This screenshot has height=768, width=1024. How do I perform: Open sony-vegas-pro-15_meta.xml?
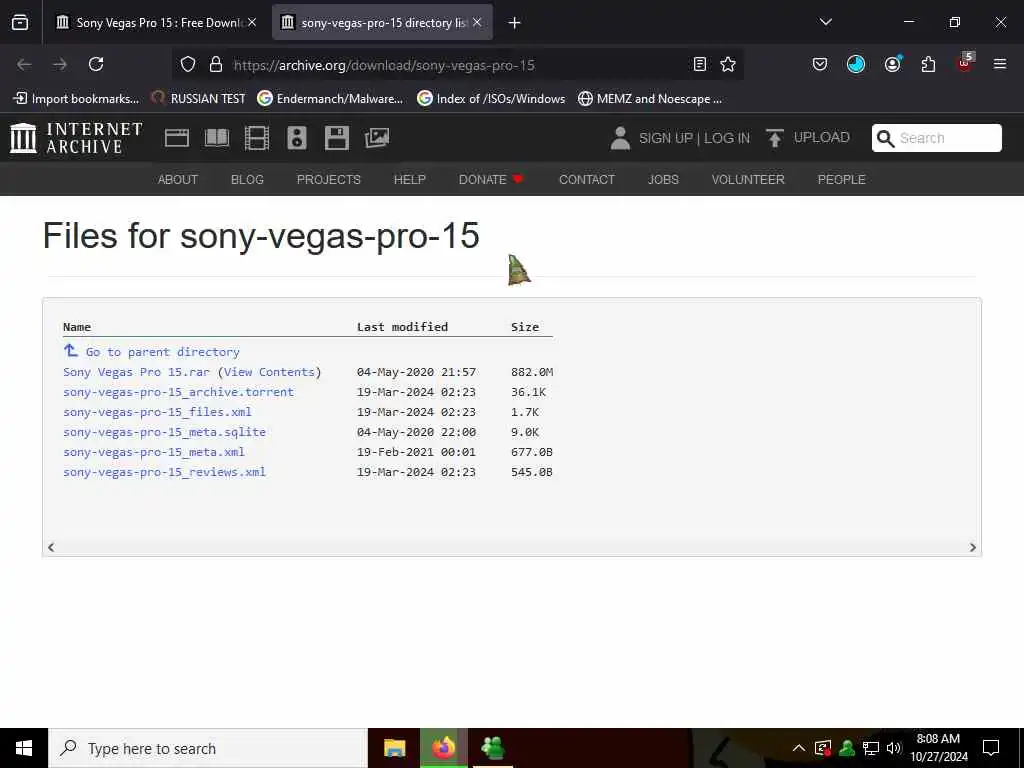[x=154, y=452]
